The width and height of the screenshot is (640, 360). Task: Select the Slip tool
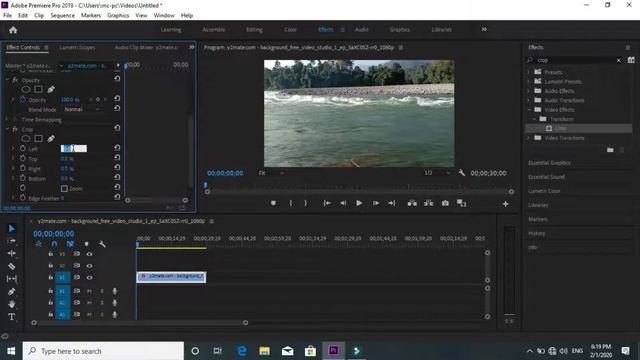click(x=12, y=279)
